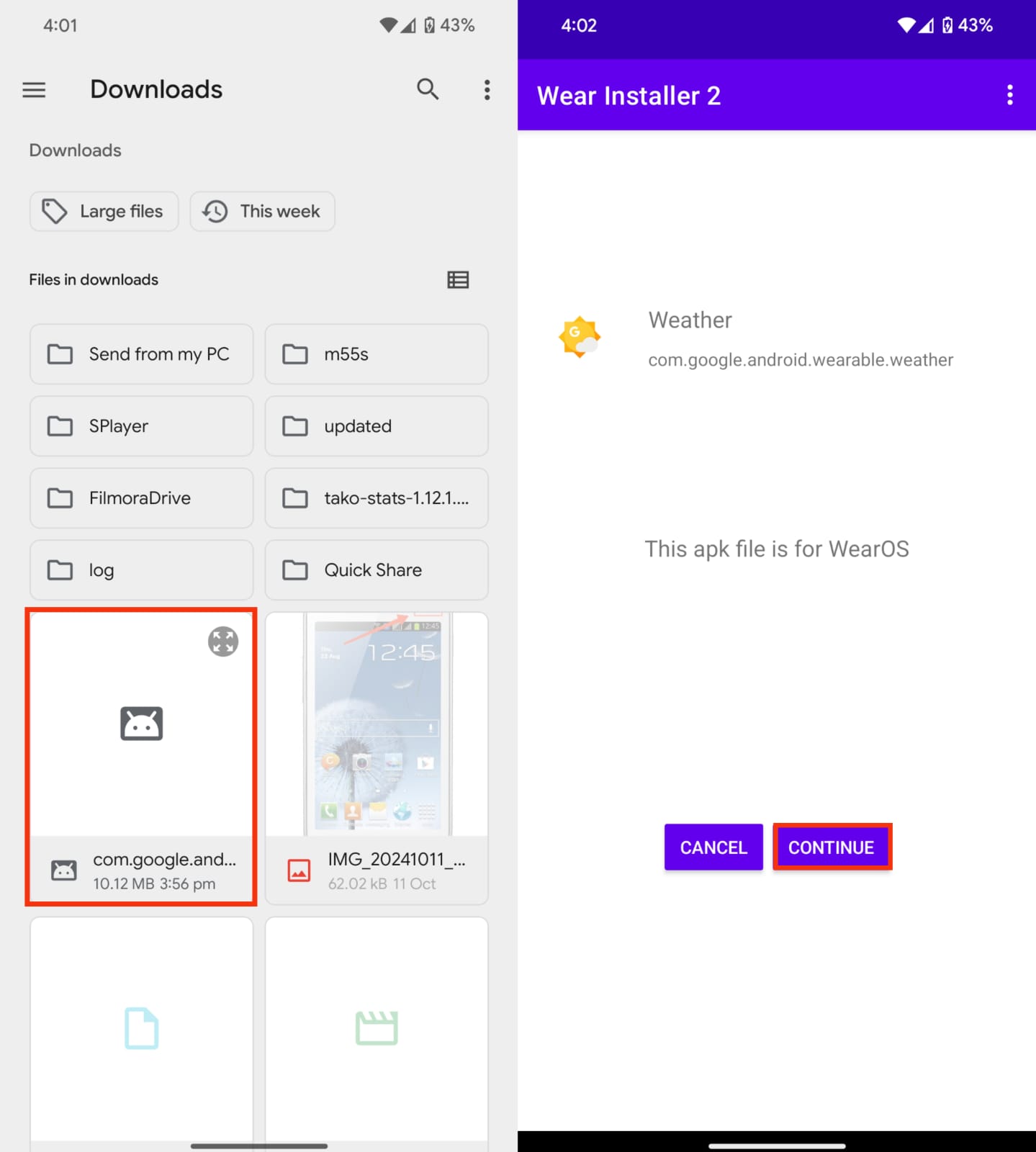This screenshot has width=1036, height=1152.
Task: Select the com.google.and... file name
Action: (164, 859)
